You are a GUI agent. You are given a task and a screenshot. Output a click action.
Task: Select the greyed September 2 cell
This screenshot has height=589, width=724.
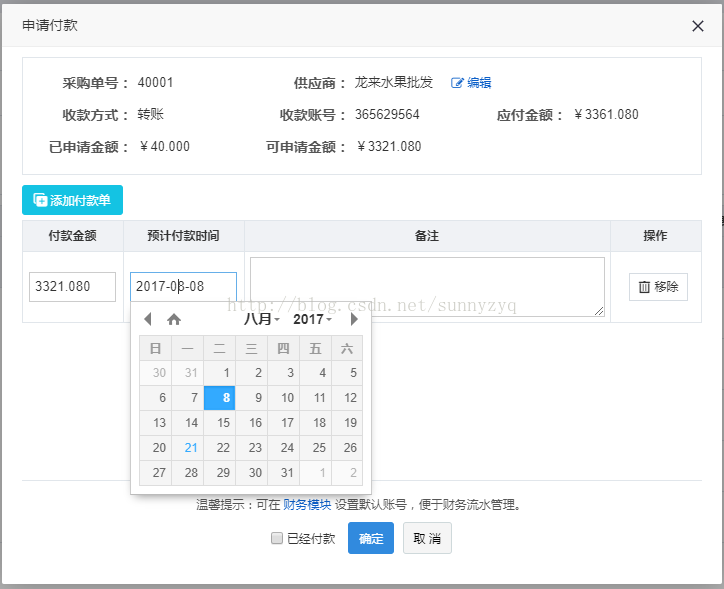pos(347,472)
